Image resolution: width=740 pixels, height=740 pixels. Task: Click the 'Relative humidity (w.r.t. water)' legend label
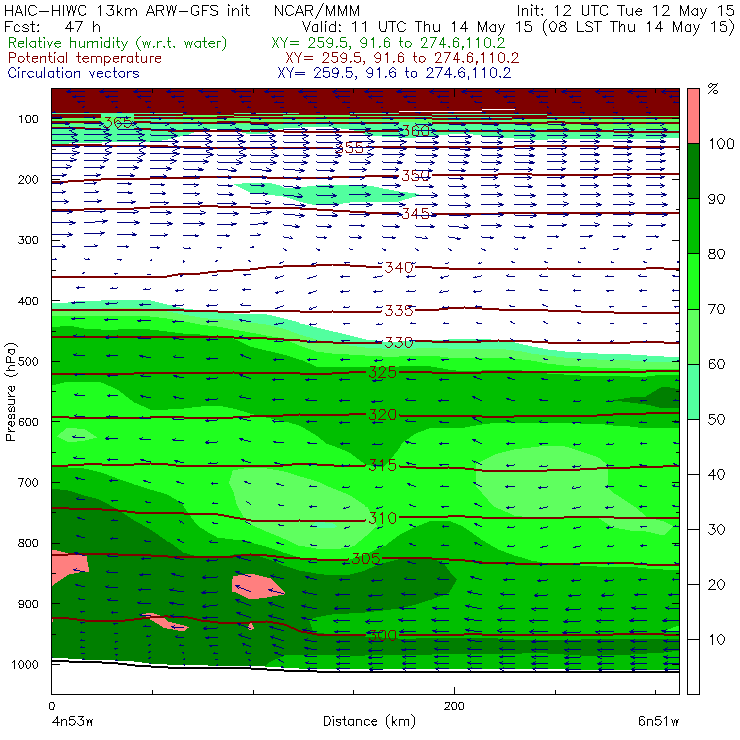click(x=118, y=43)
